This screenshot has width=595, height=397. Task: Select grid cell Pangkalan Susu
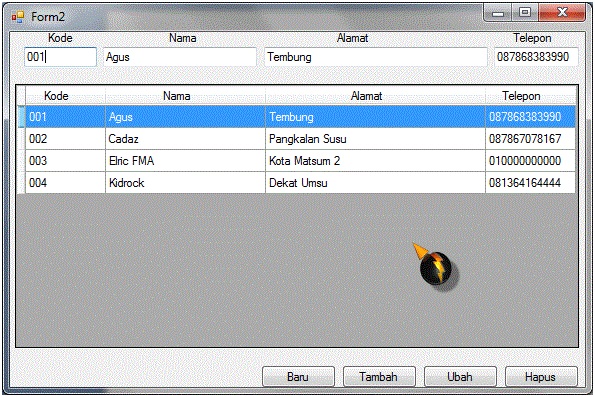[375, 139]
